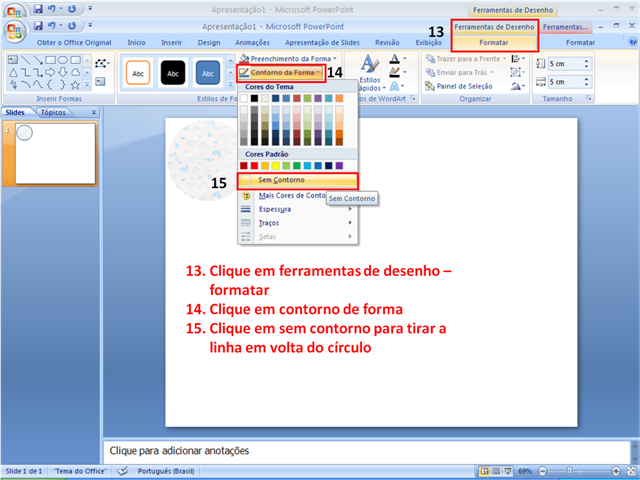Viewport: 640px width, 480px height.
Task: Pick yellow in Cores Padrão row
Action: tap(276, 166)
